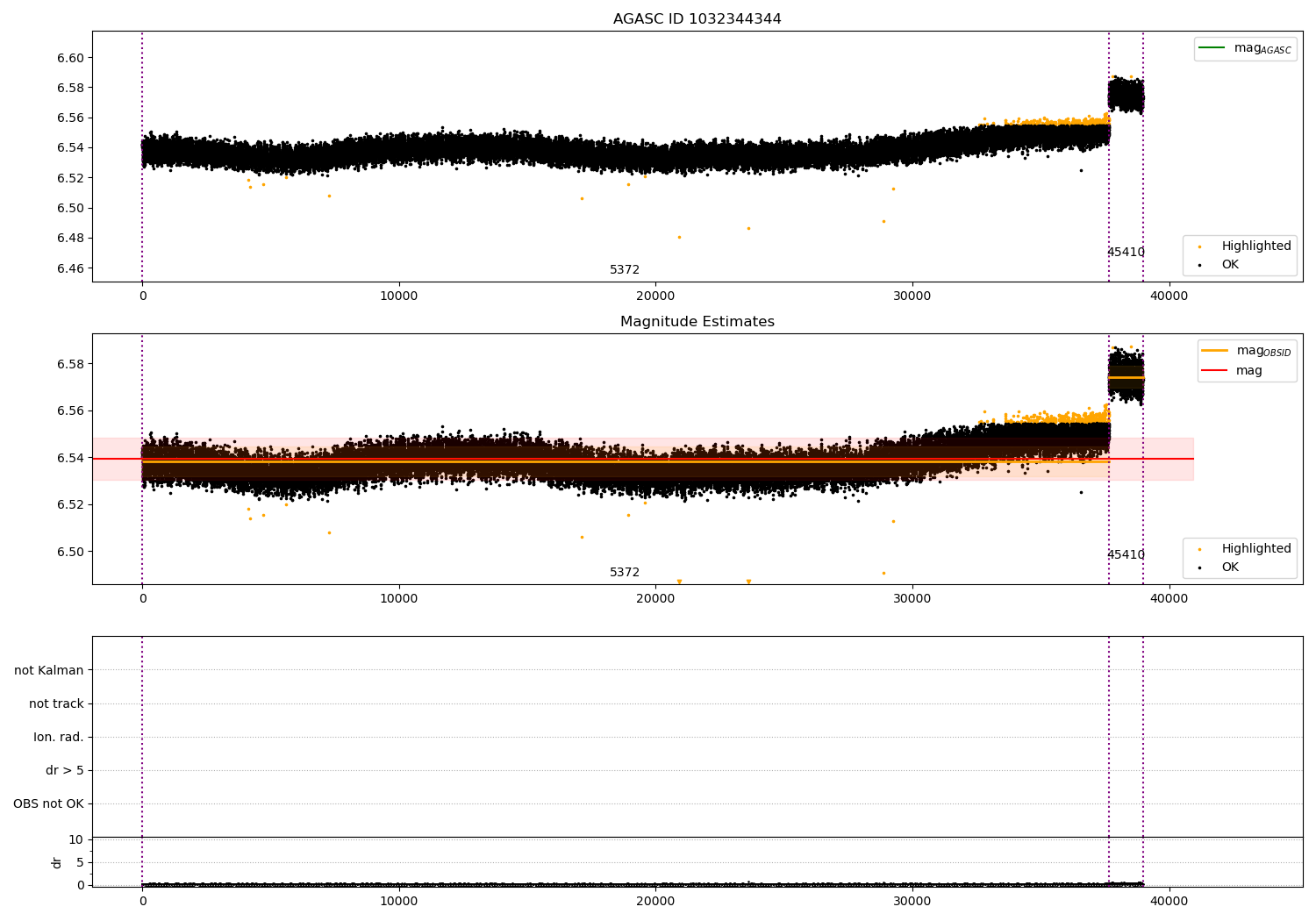Click the 20000 x-axis tick under the bottom panel
The height and width of the screenshot is (921, 1316).
[655, 902]
